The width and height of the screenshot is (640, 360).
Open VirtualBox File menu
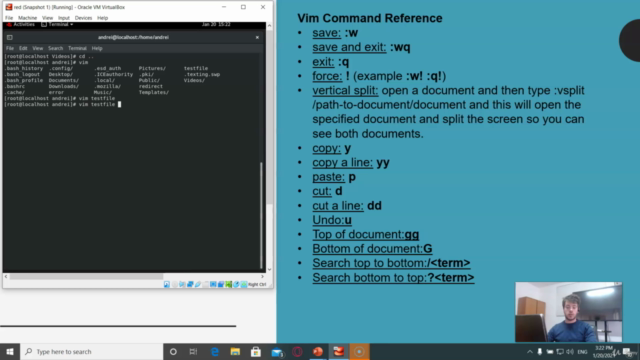click(x=9, y=18)
